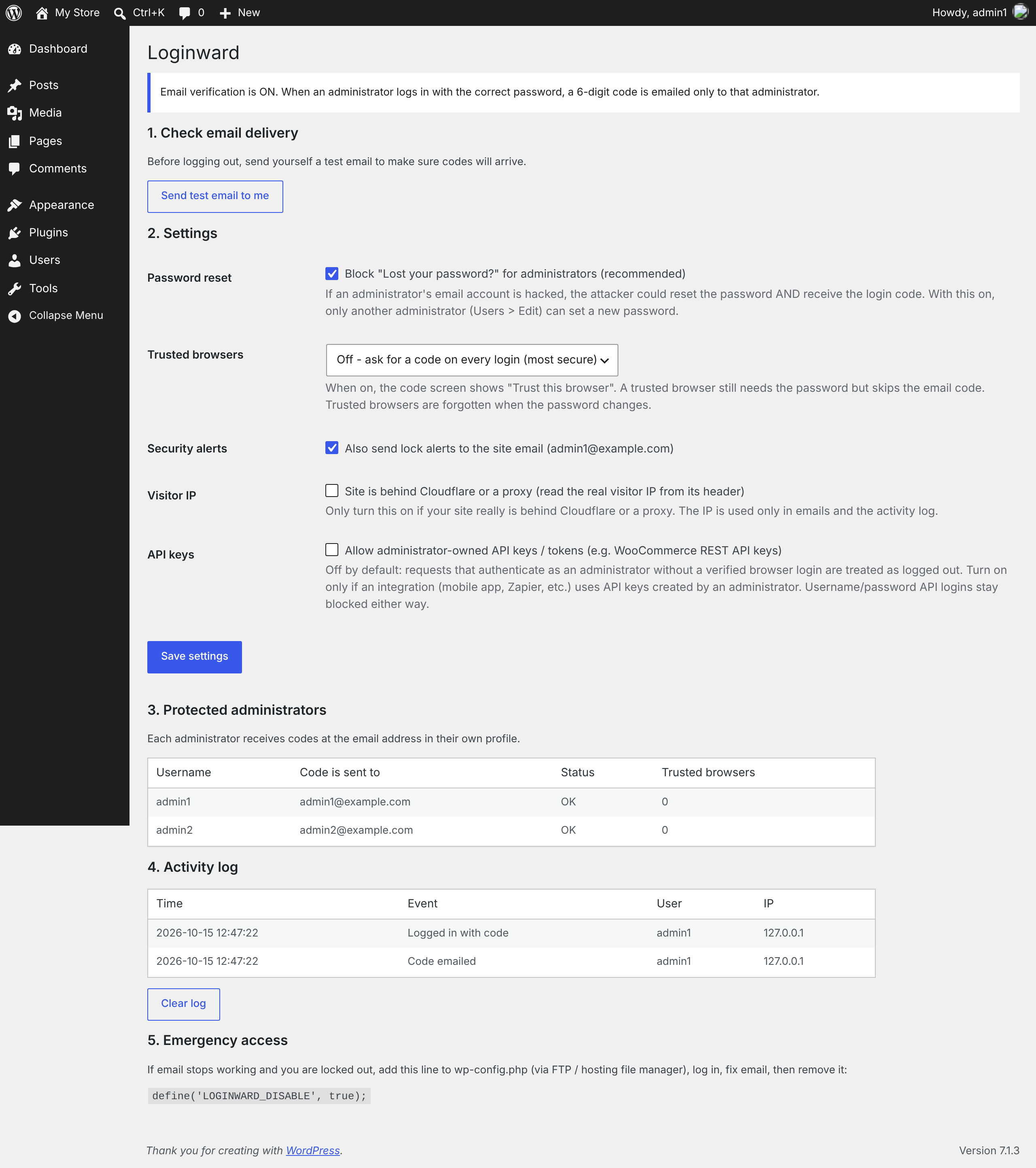Uncheck Block Lost your password for administrators
Screen dimensions: 1036x1168
click(x=332, y=274)
